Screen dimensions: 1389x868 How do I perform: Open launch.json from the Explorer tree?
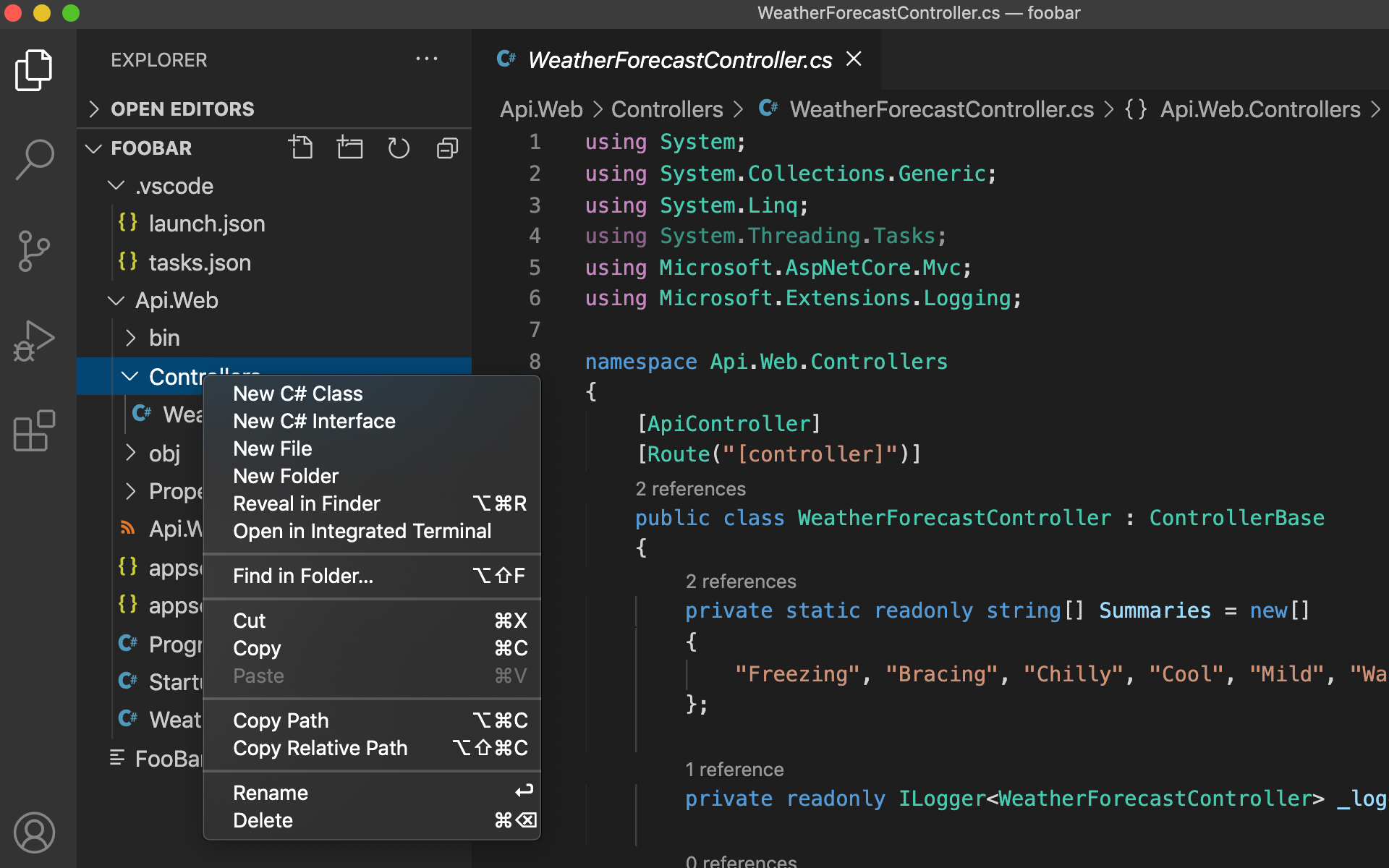click(207, 224)
